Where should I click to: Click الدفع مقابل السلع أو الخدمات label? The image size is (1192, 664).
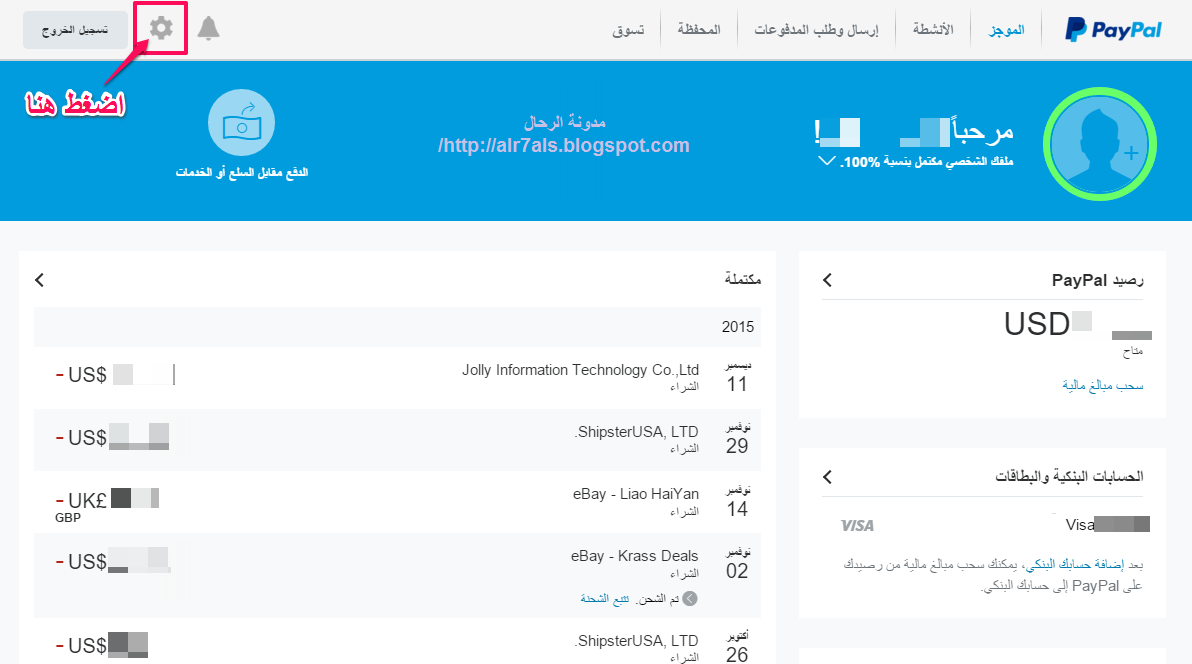click(242, 173)
